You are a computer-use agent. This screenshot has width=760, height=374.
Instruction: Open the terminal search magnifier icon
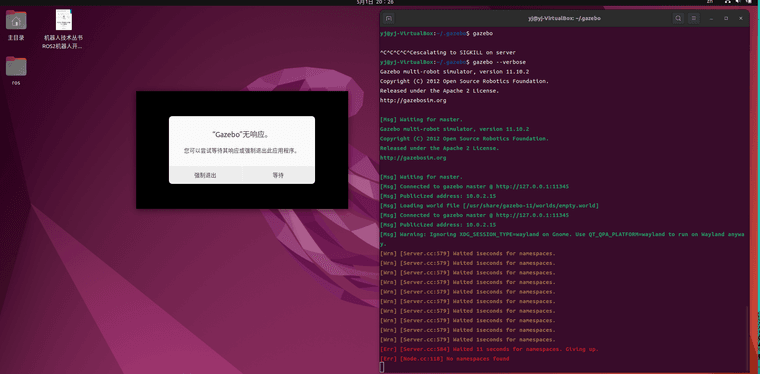678,18
